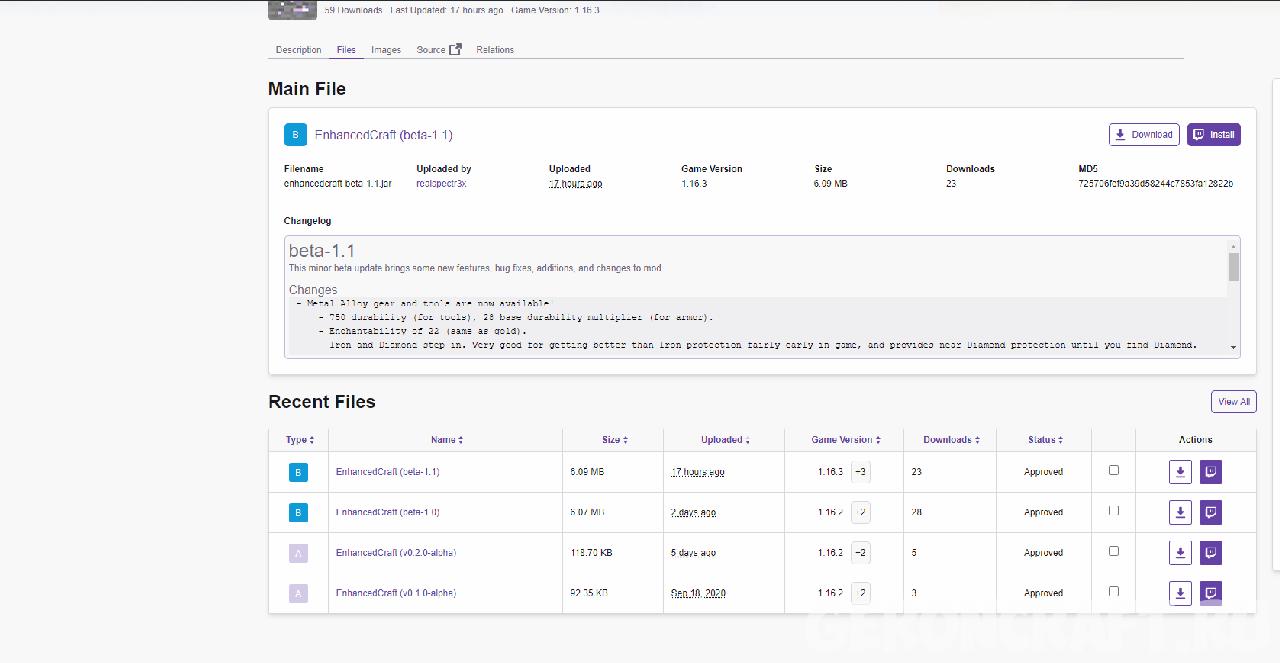Image resolution: width=1280 pixels, height=663 pixels.
Task: Click Twitch install icon for v0.2.0-alpha row
Action: (x=1210, y=553)
